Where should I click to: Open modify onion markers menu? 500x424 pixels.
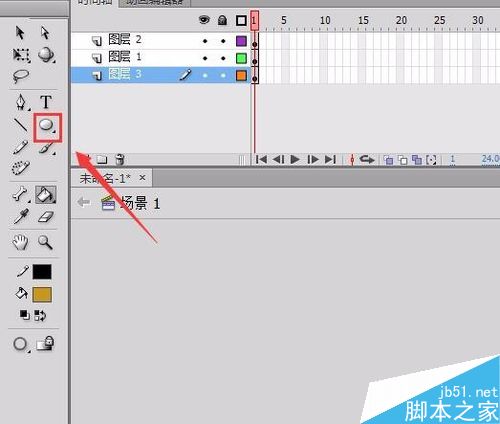point(431,160)
